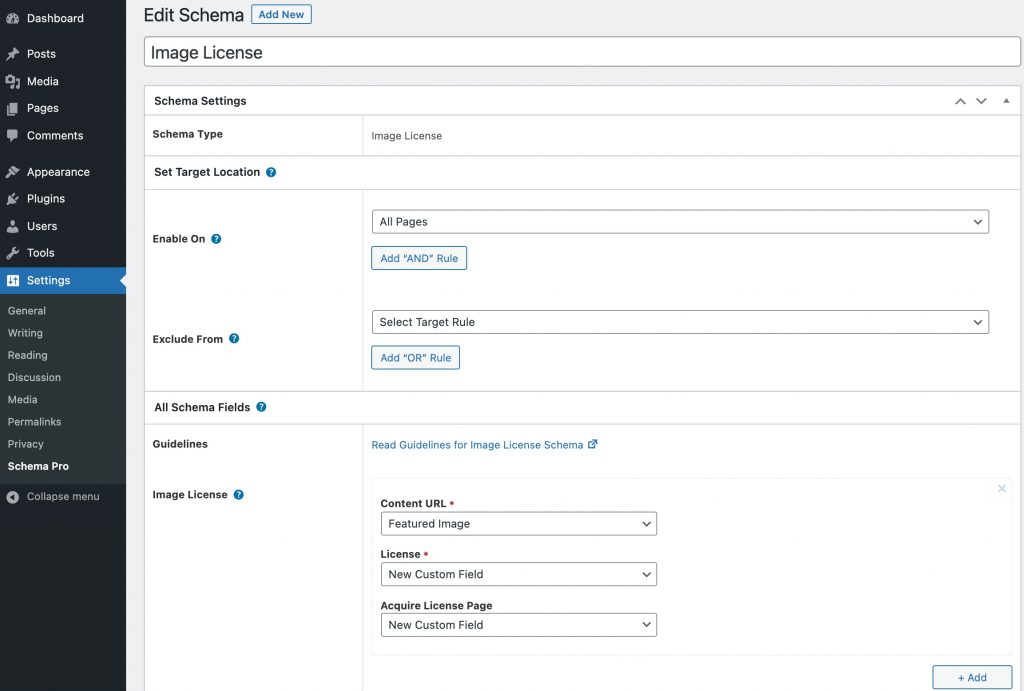Open Read Guidelines for Image License Schema link
Image resolution: width=1024 pixels, height=691 pixels.
coord(477,445)
